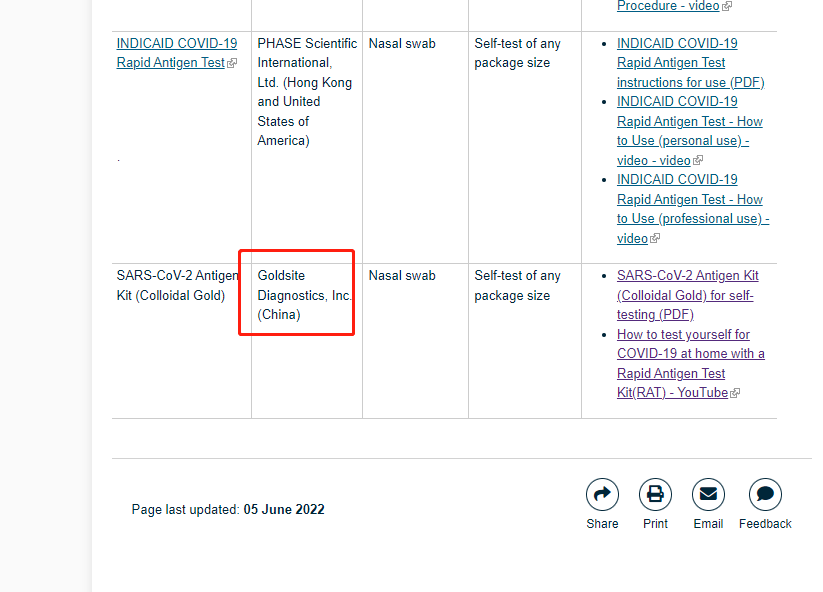Click external link icon beside 'Procedure - video'

pyautogui.click(x=727, y=7)
